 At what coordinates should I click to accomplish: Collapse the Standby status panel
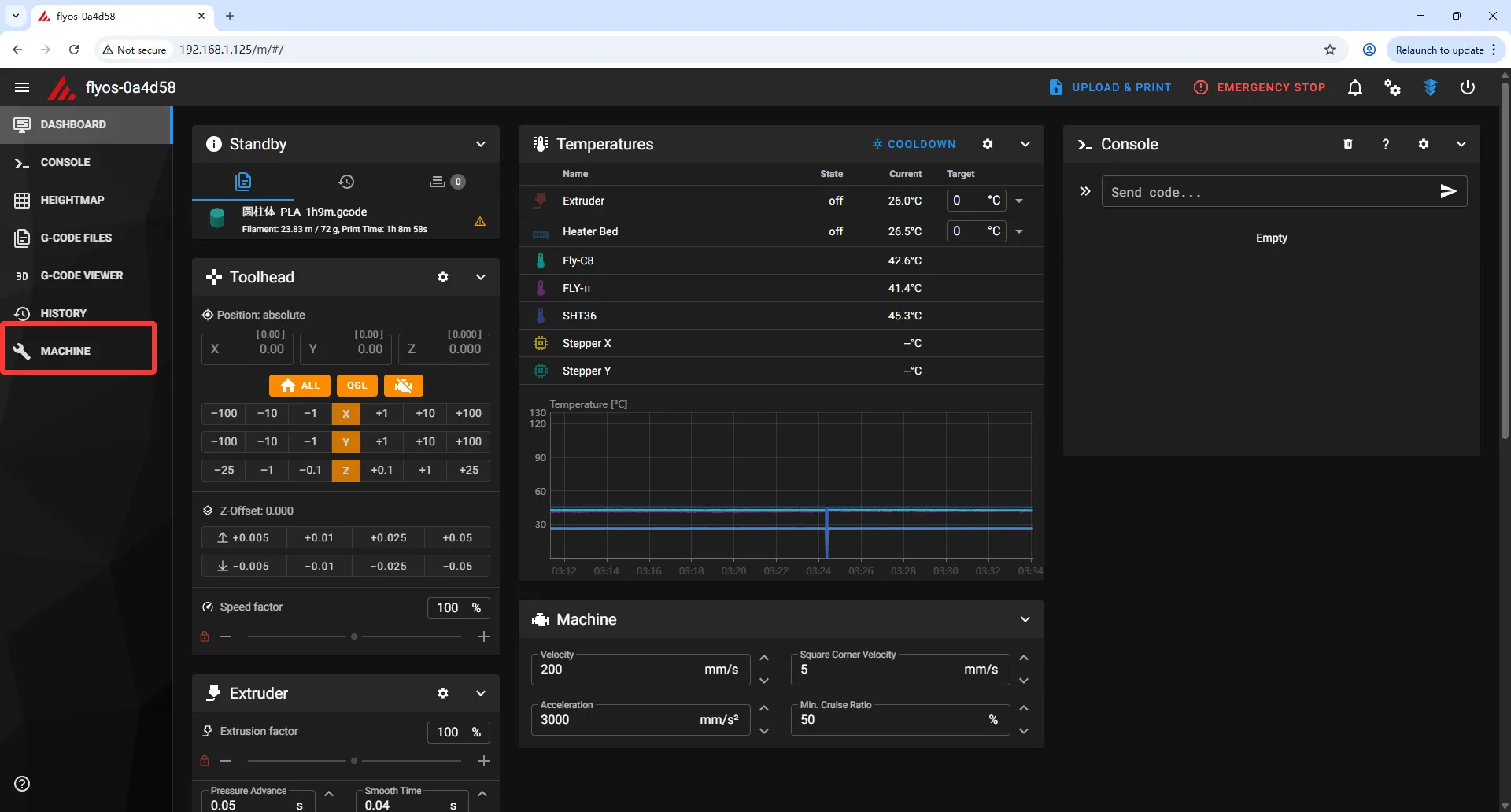pos(480,144)
